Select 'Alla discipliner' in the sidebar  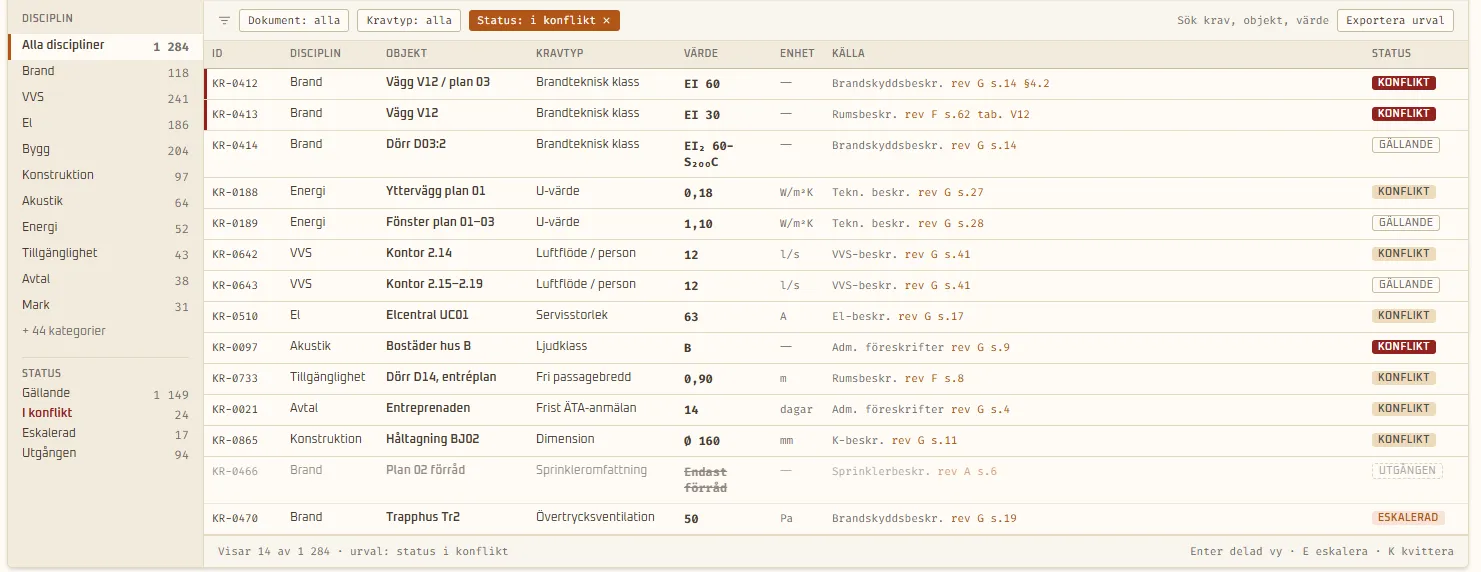click(x=106, y=46)
